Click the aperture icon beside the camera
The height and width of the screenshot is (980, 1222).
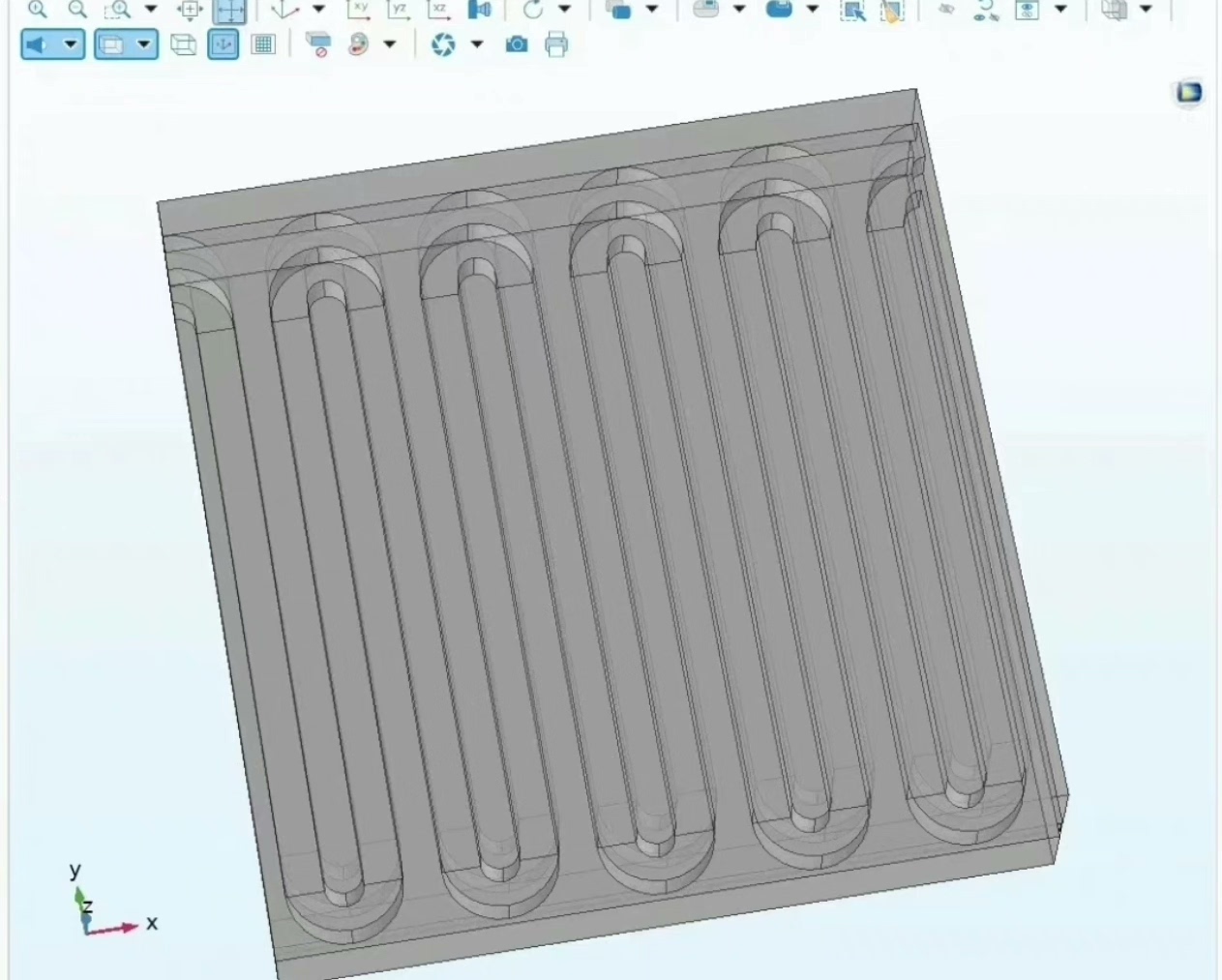click(x=443, y=45)
